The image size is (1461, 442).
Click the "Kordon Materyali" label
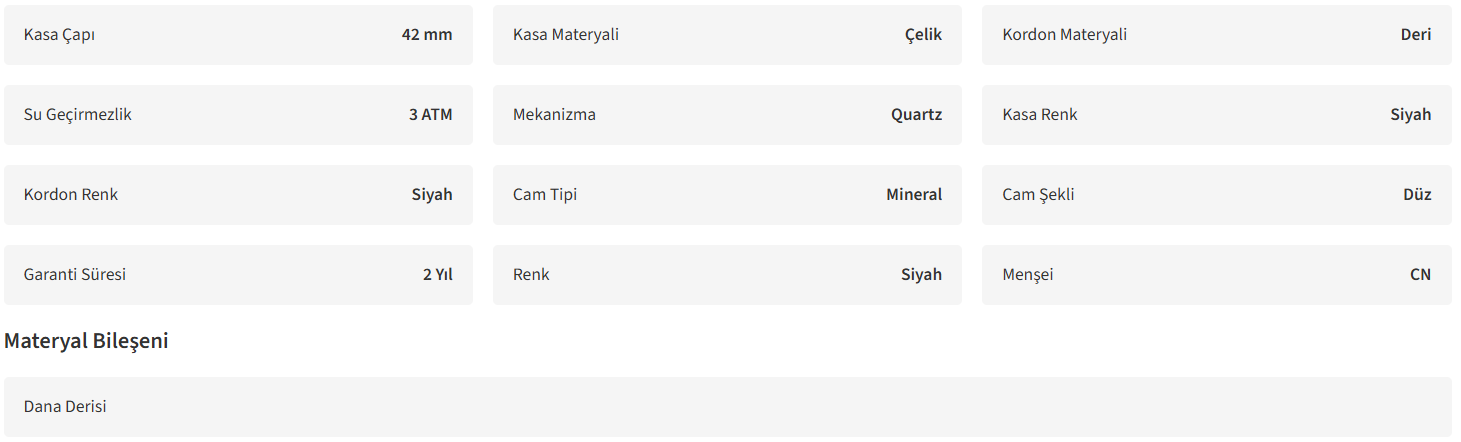[x=1064, y=35]
